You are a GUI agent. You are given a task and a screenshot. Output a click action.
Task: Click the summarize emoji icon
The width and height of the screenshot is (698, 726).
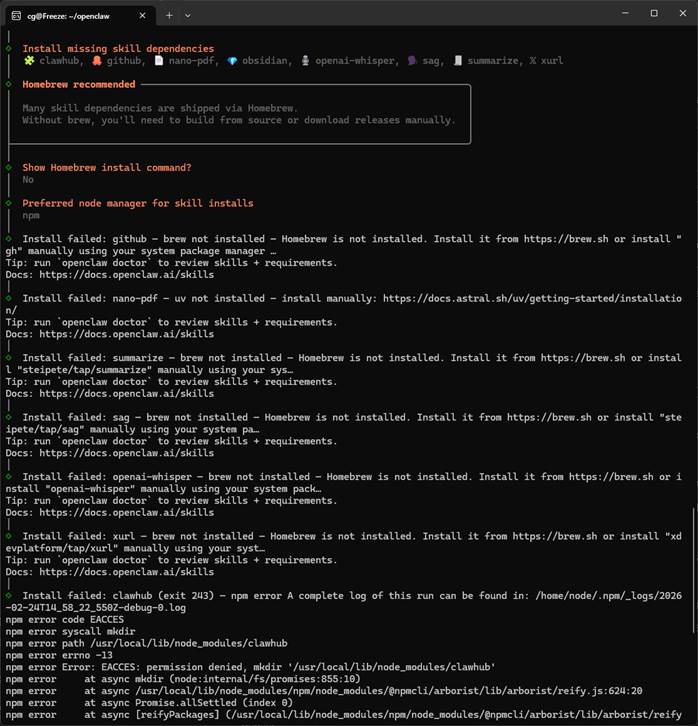coord(458,61)
